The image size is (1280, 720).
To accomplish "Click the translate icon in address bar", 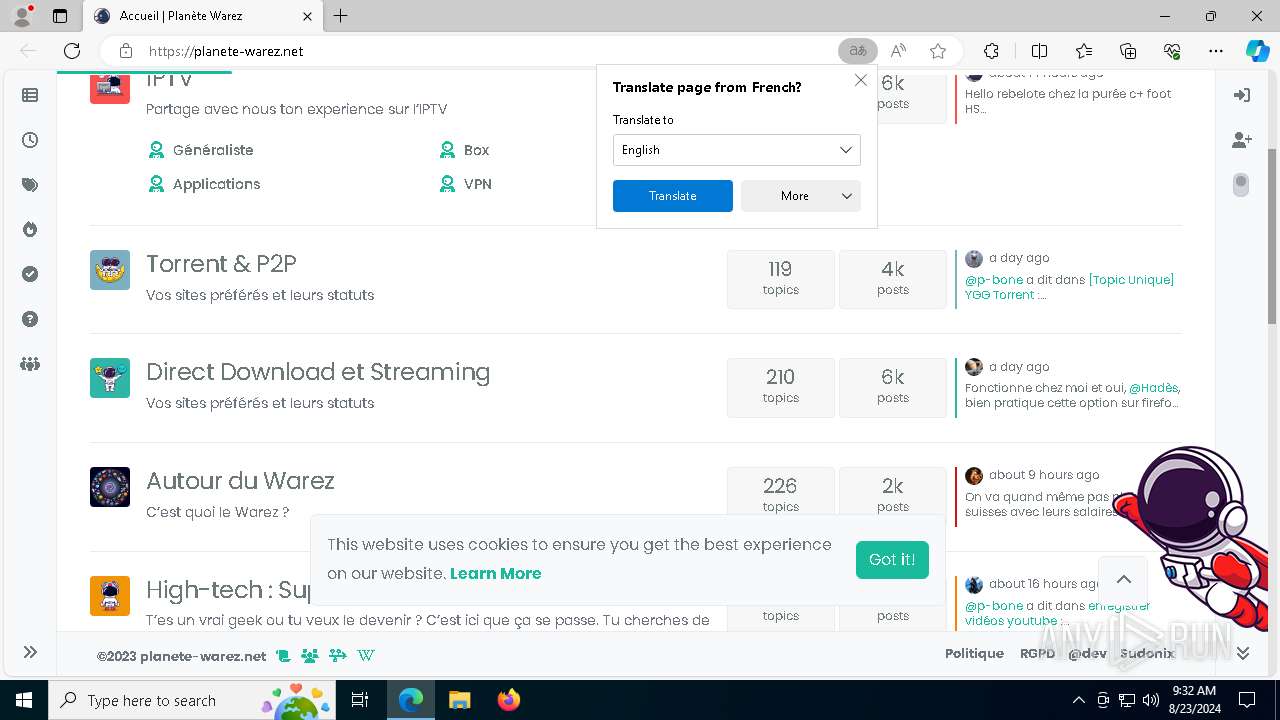I will pyautogui.click(x=857, y=51).
